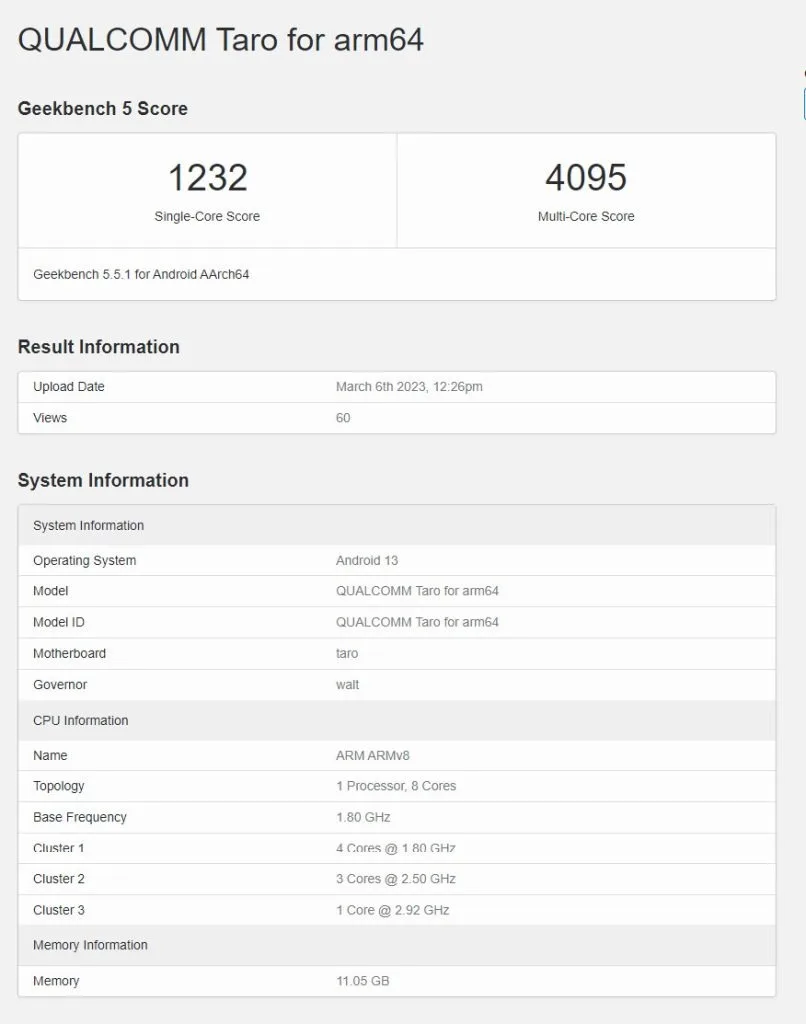
Task: Click the Base Frequency value 1.80 GHz
Action: pyautogui.click(x=363, y=817)
